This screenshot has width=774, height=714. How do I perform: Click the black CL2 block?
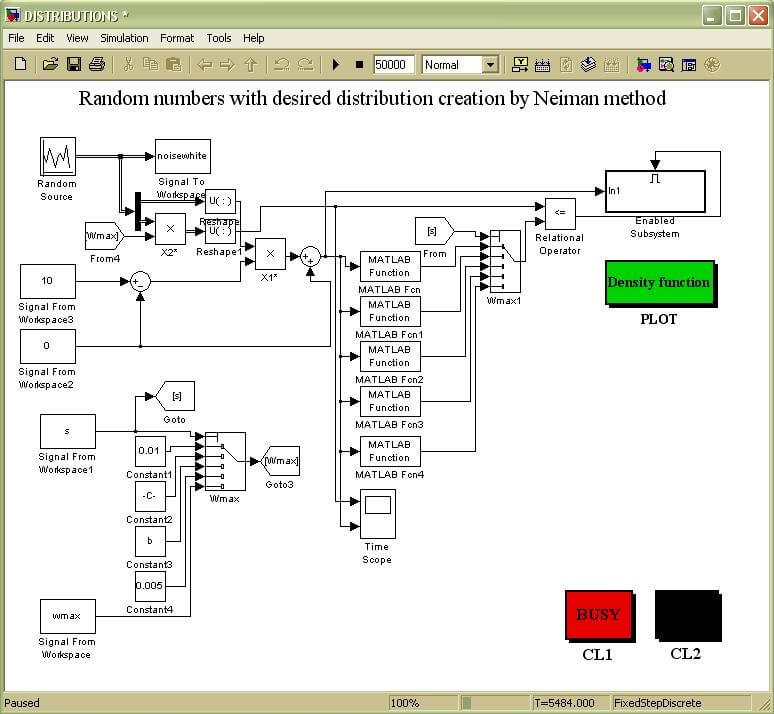tap(687, 615)
